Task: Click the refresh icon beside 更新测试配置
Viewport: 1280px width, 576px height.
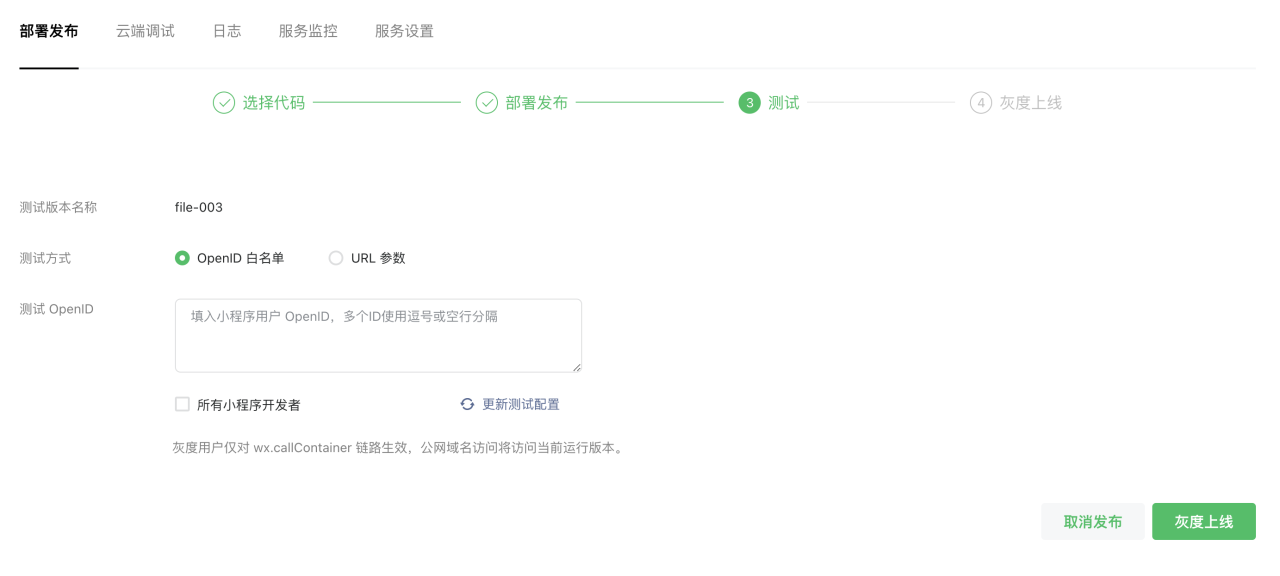Action: [467, 403]
